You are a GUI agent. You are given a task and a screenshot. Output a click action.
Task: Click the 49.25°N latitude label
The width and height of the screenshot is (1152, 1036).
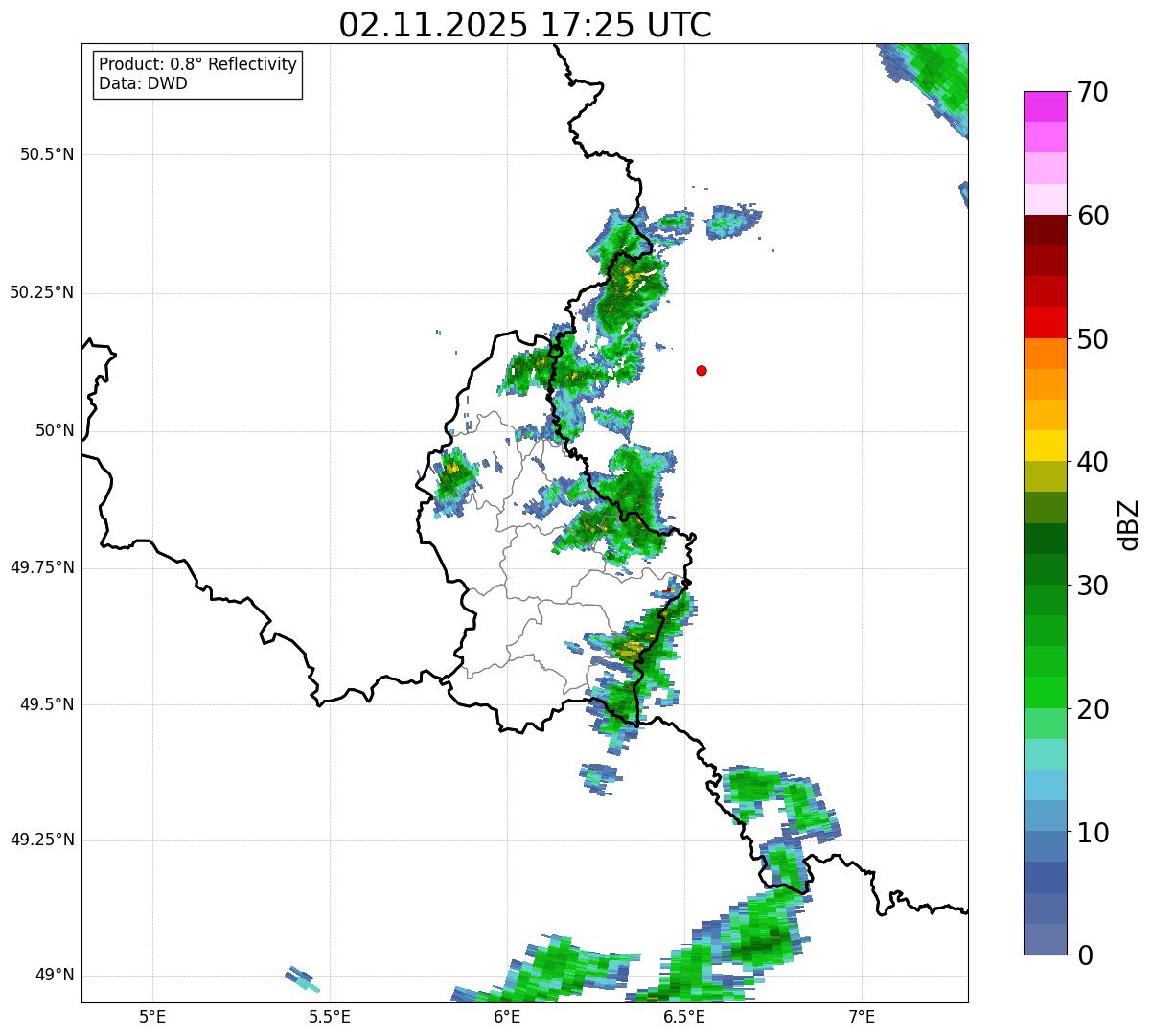click(42, 840)
